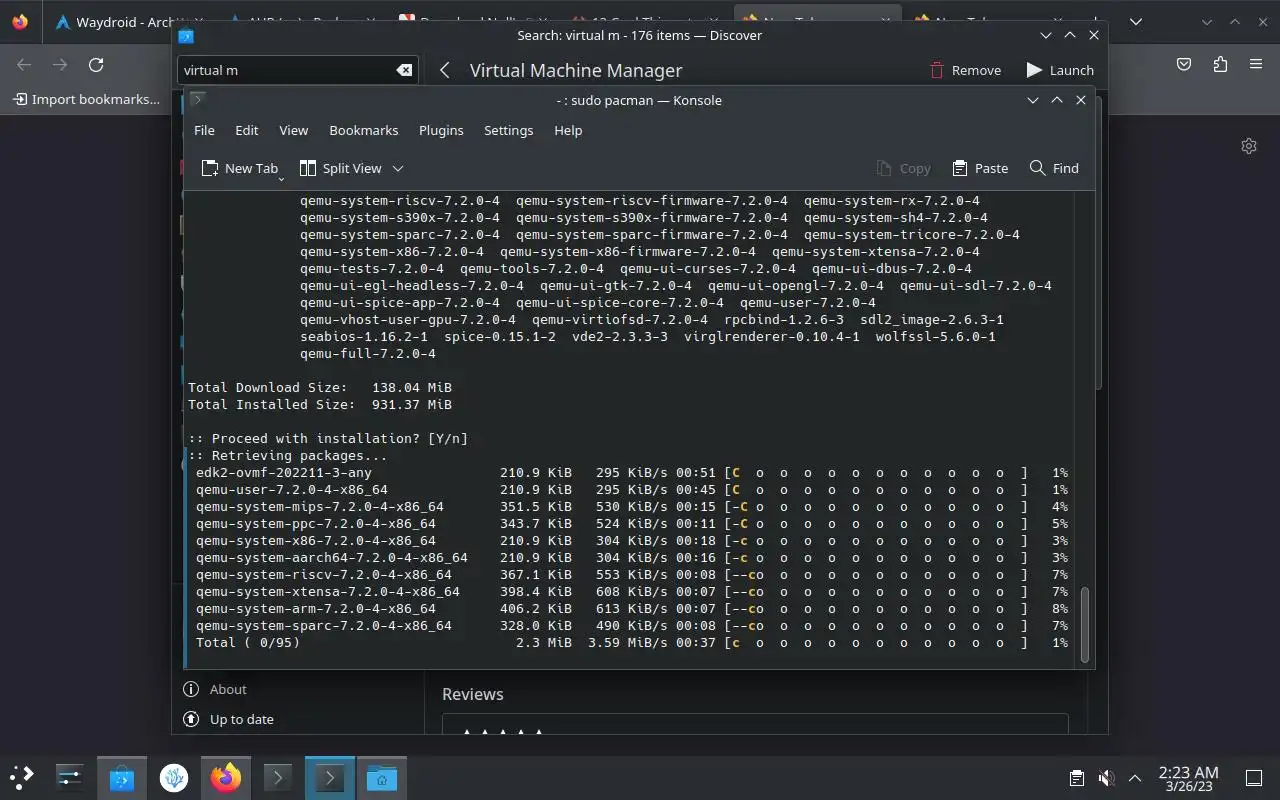Click Import bookmarks in Firefox toolbar

point(86,99)
